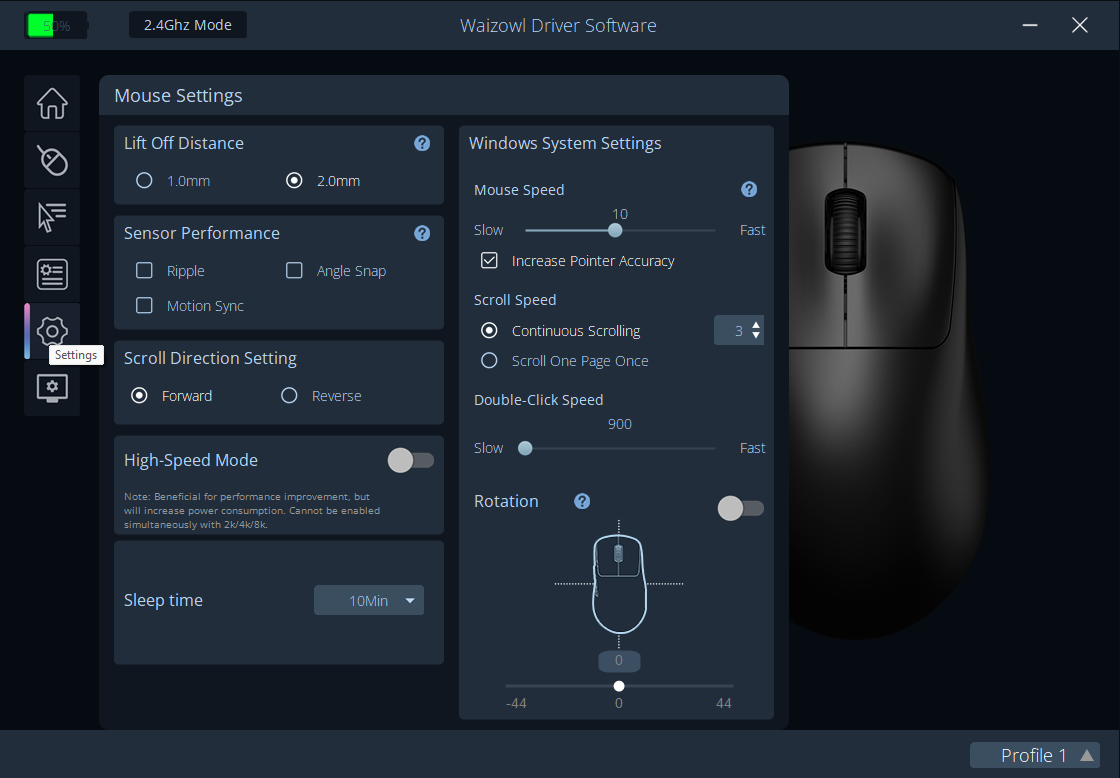Click the Double-Click Speed value 900

tap(620, 424)
